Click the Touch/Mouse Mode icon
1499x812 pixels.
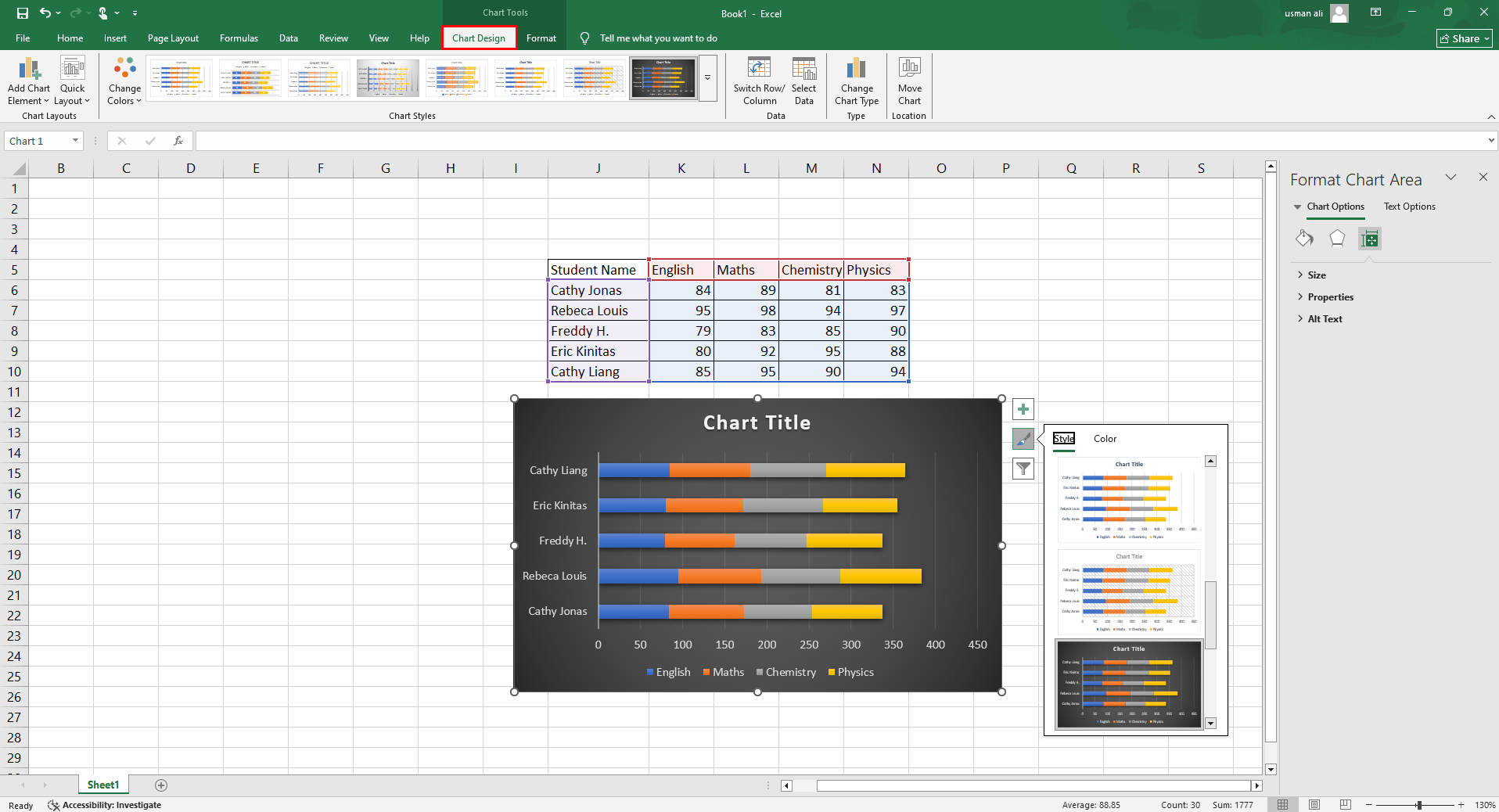tap(102, 13)
